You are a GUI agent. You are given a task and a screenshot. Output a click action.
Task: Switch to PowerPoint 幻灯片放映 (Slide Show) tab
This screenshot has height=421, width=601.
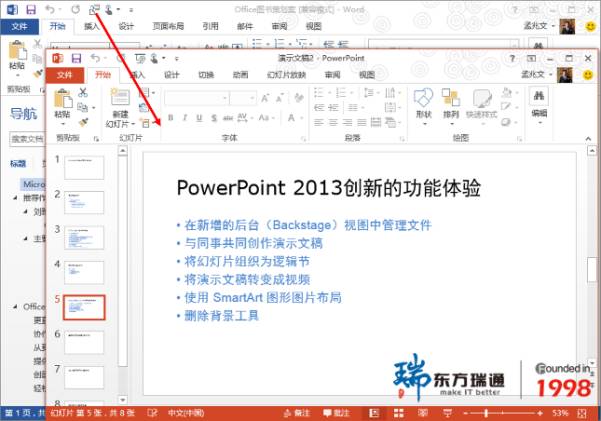(x=286, y=75)
